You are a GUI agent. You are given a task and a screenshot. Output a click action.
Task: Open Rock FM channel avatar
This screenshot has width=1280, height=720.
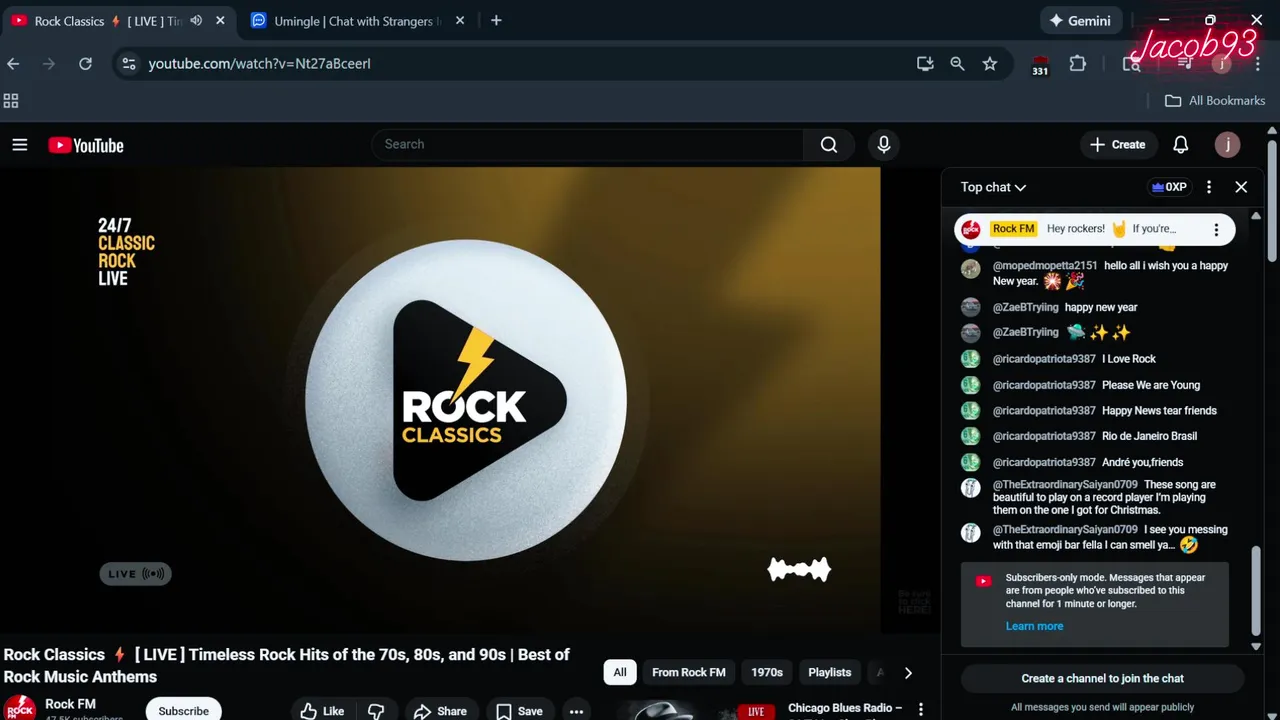pos(20,708)
